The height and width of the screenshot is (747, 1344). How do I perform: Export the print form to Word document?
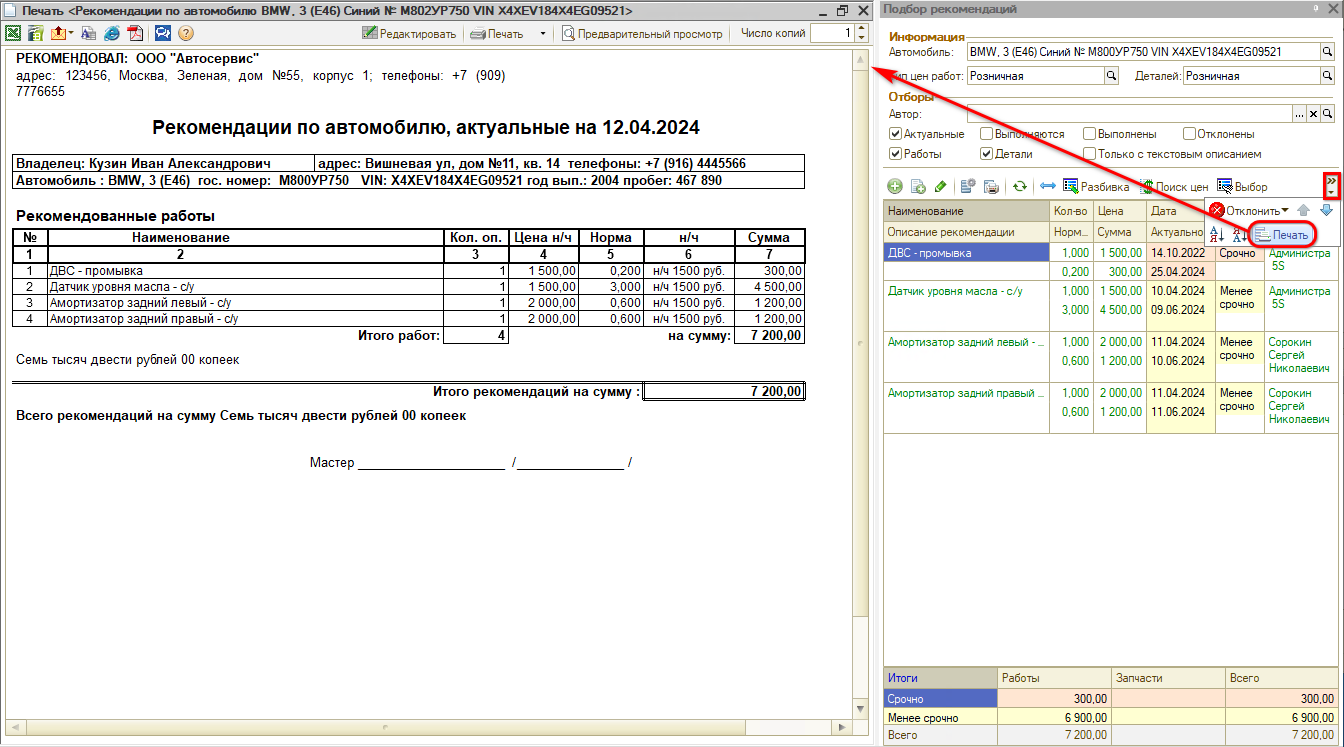click(89, 33)
